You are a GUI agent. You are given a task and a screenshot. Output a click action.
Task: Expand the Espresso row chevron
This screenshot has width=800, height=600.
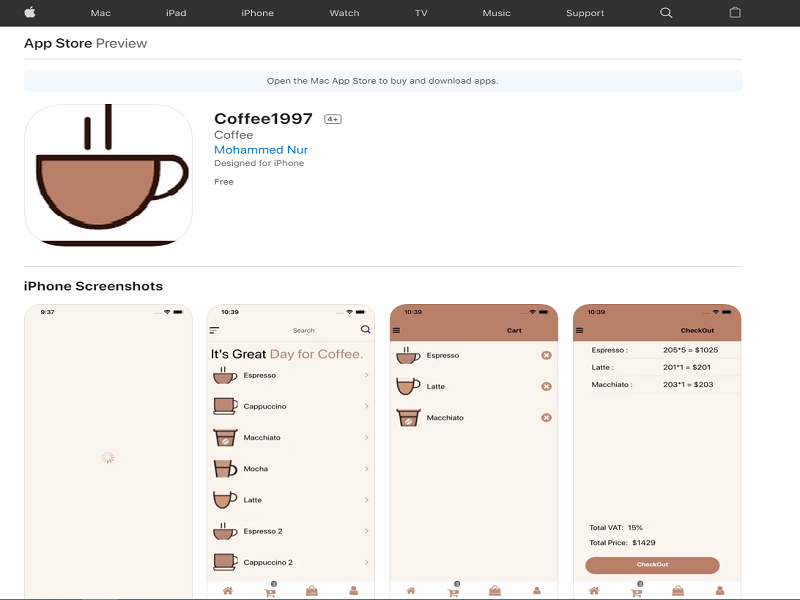(x=366, y=375)
